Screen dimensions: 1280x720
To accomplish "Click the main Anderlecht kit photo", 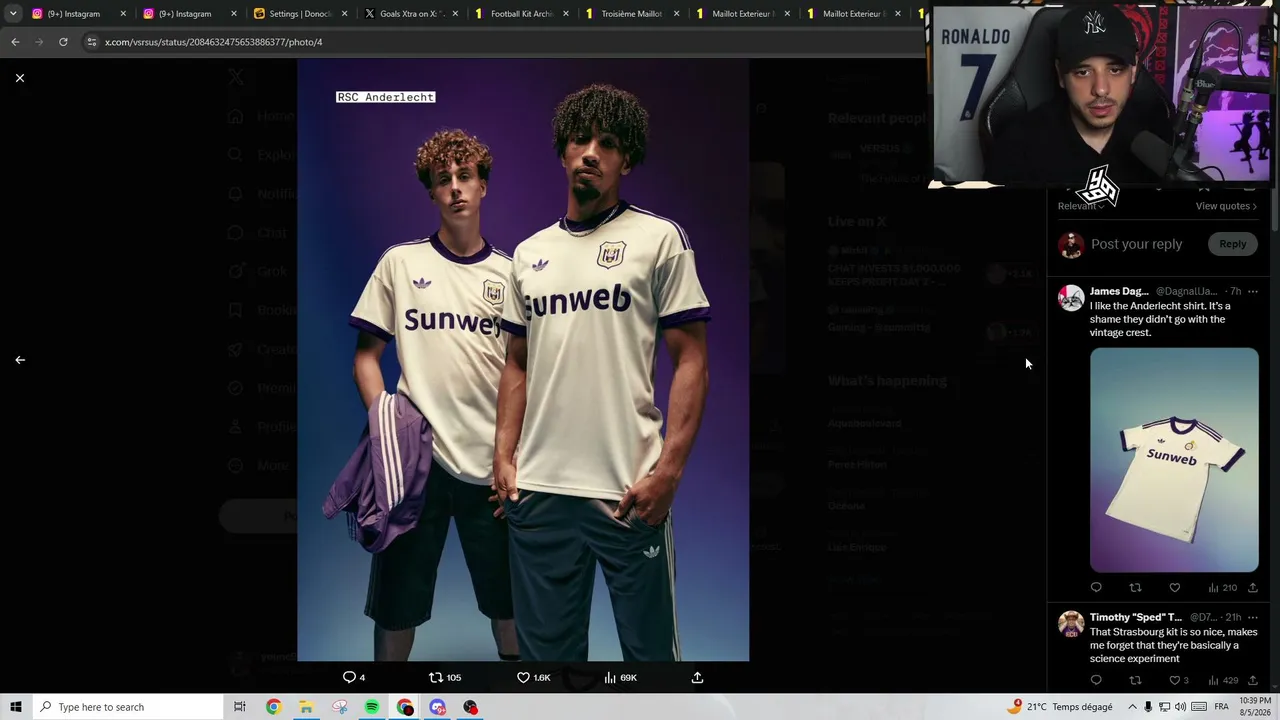I will (x=523, y=360).
